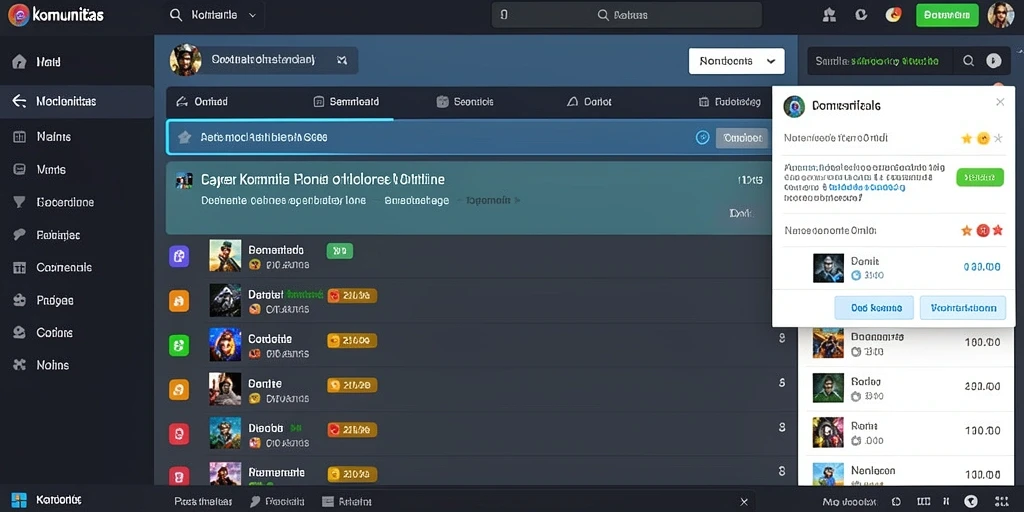
Task: Click the green badge on Bomentedo row
Action: (x=340, y=250)
